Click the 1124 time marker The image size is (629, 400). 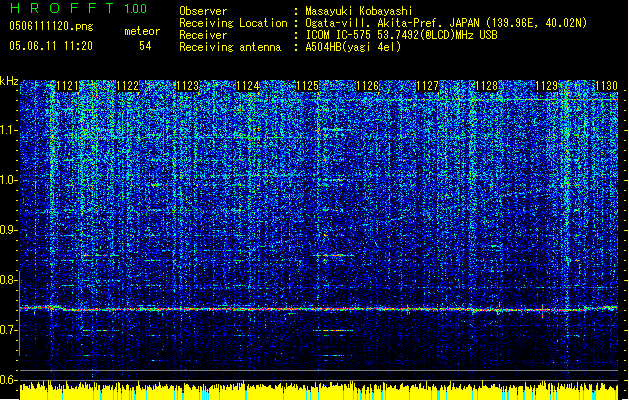click(x=248, y=86)
